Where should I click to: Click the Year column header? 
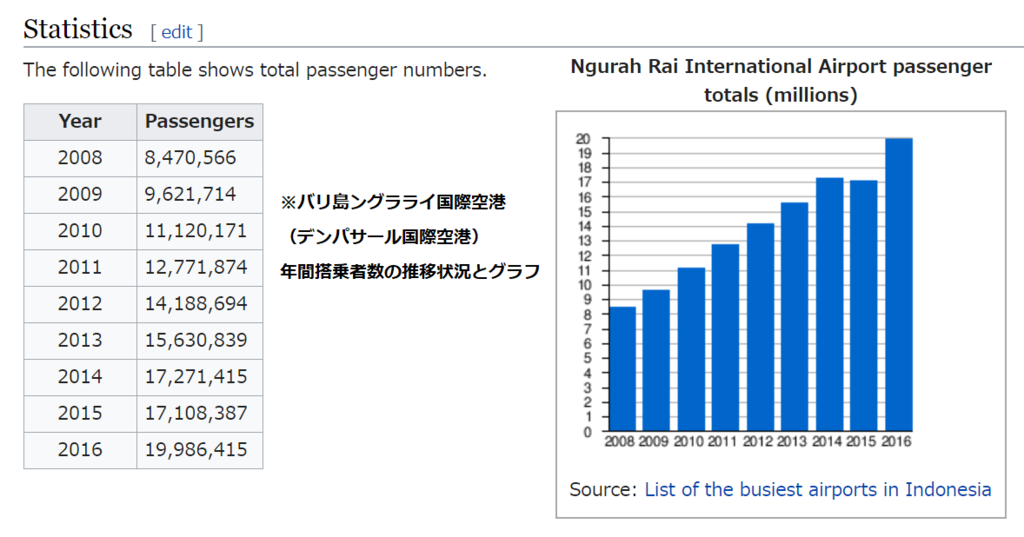pyautogui.click(x=80, y=122)
